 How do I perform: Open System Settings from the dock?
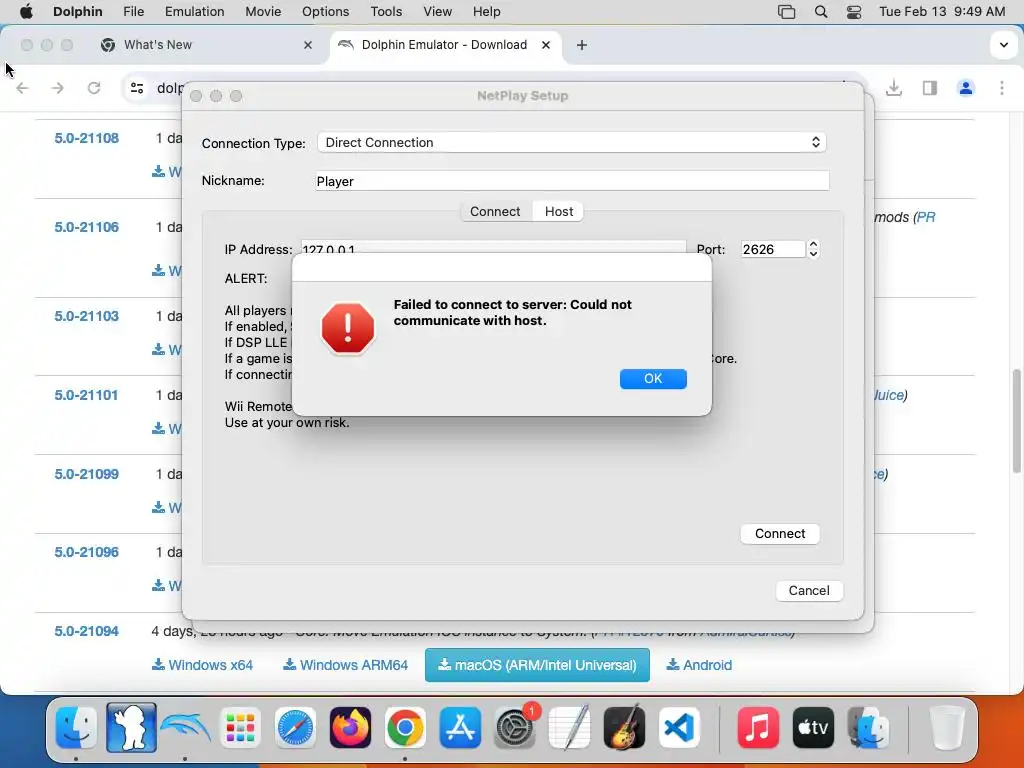[x=515, y=727]
